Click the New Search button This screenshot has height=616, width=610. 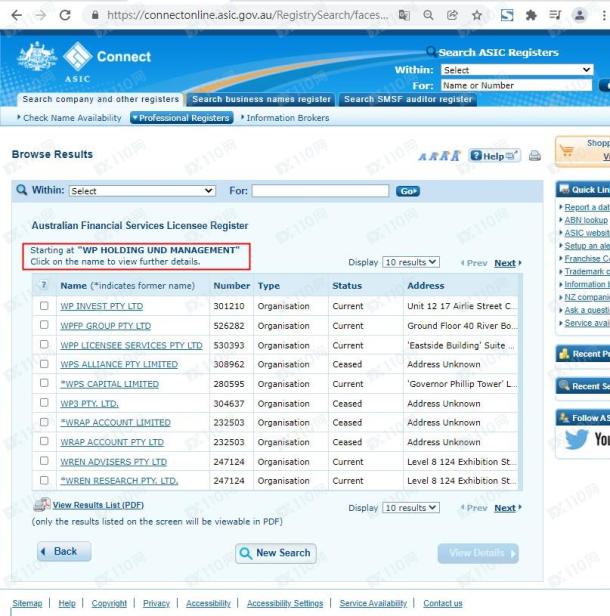click(x=276, y=553)
